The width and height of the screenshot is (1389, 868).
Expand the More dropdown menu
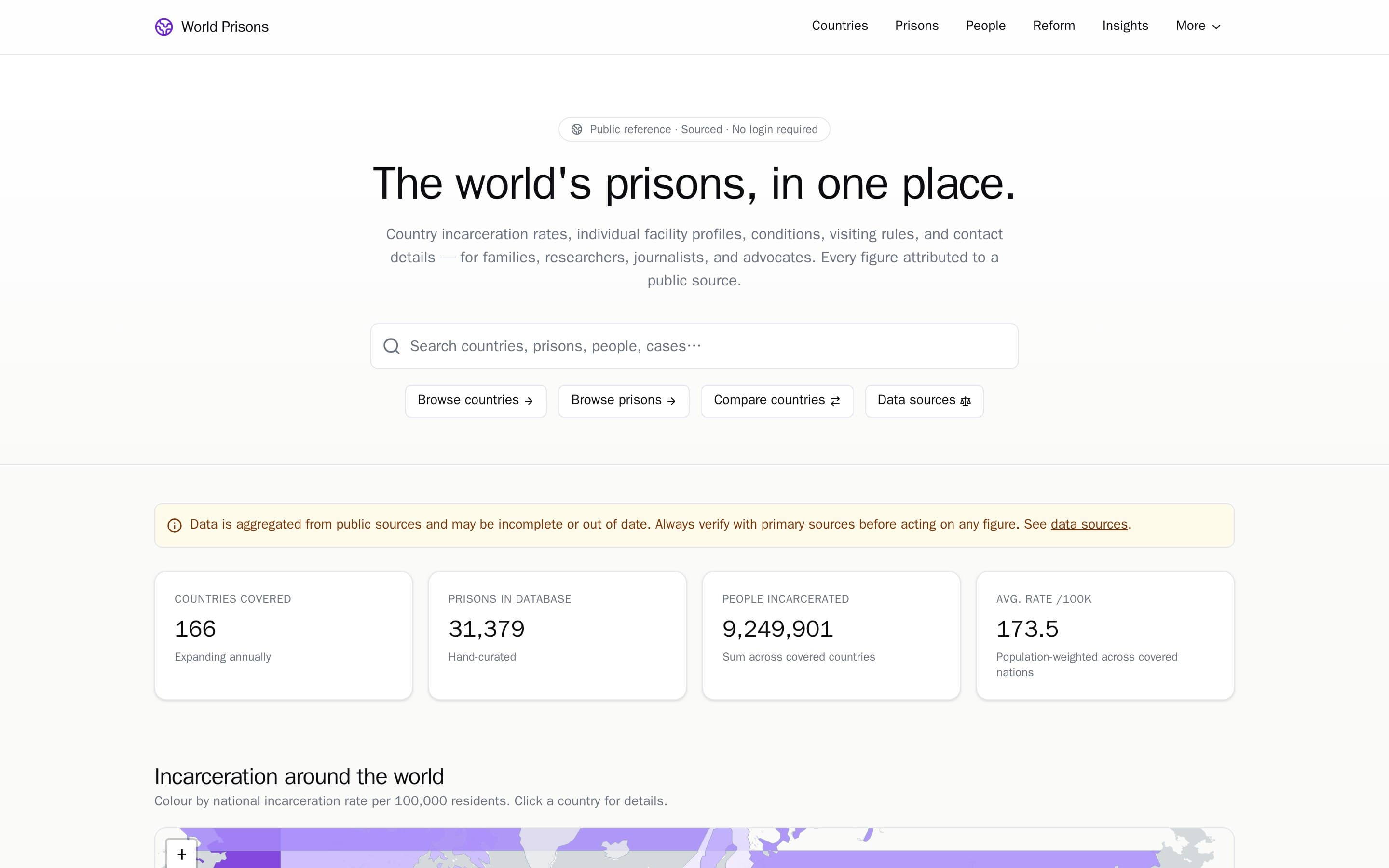click(x=1198, y=26)
